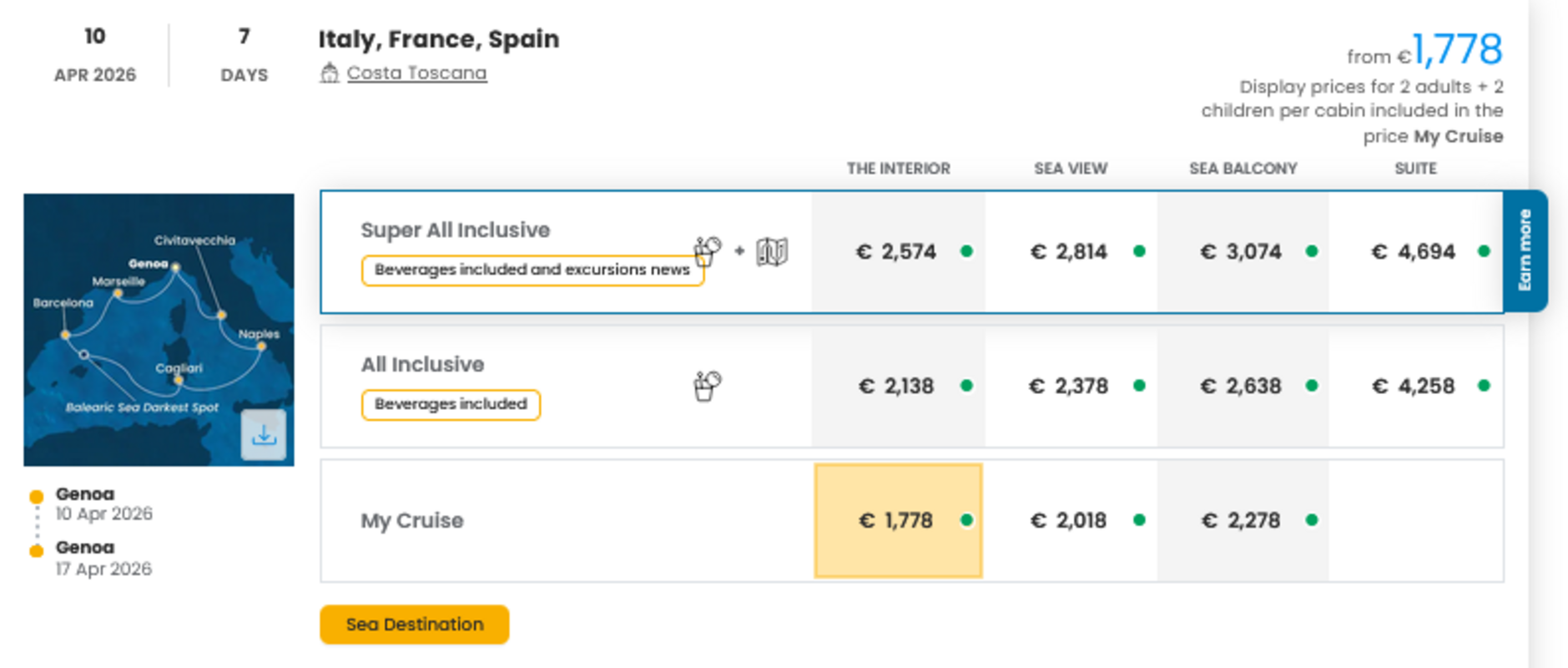Click the Beverages included badge
Image resolution: width=1568 pixels, height=668 pixels.
[x=451, y=405]
